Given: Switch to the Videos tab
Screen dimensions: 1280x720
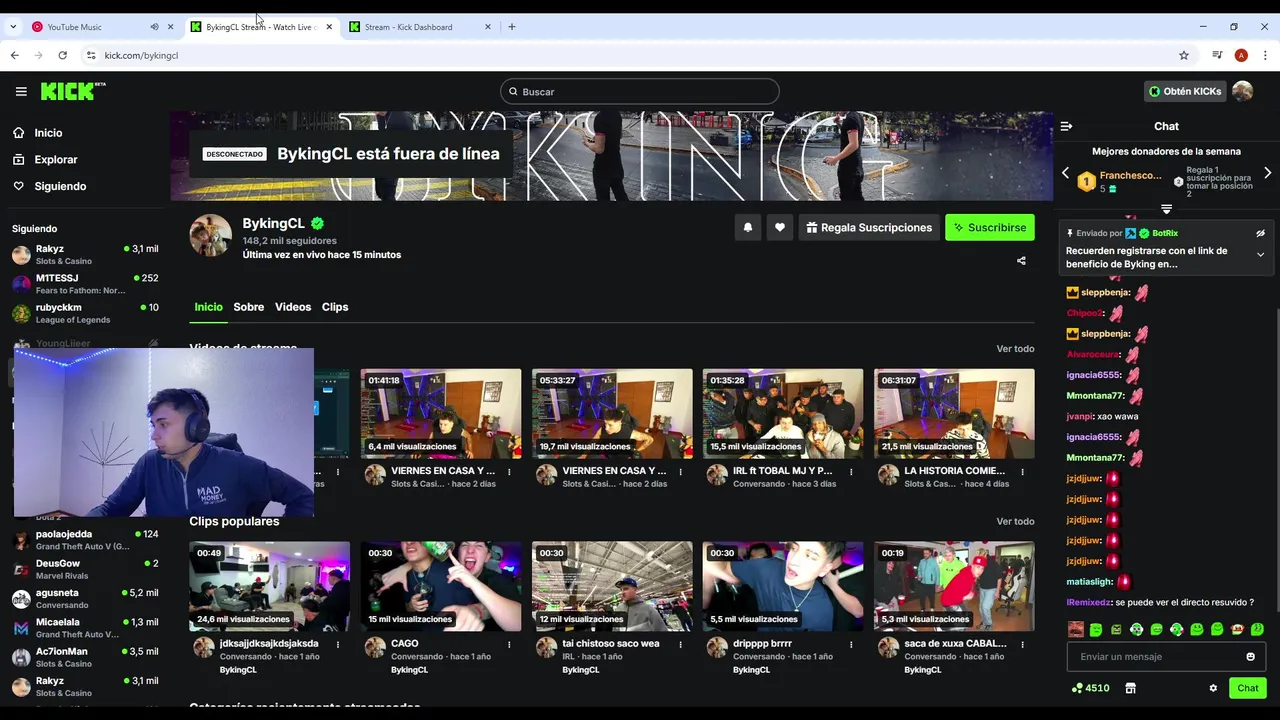Looking at the screenshot, I should coord(293,307).
